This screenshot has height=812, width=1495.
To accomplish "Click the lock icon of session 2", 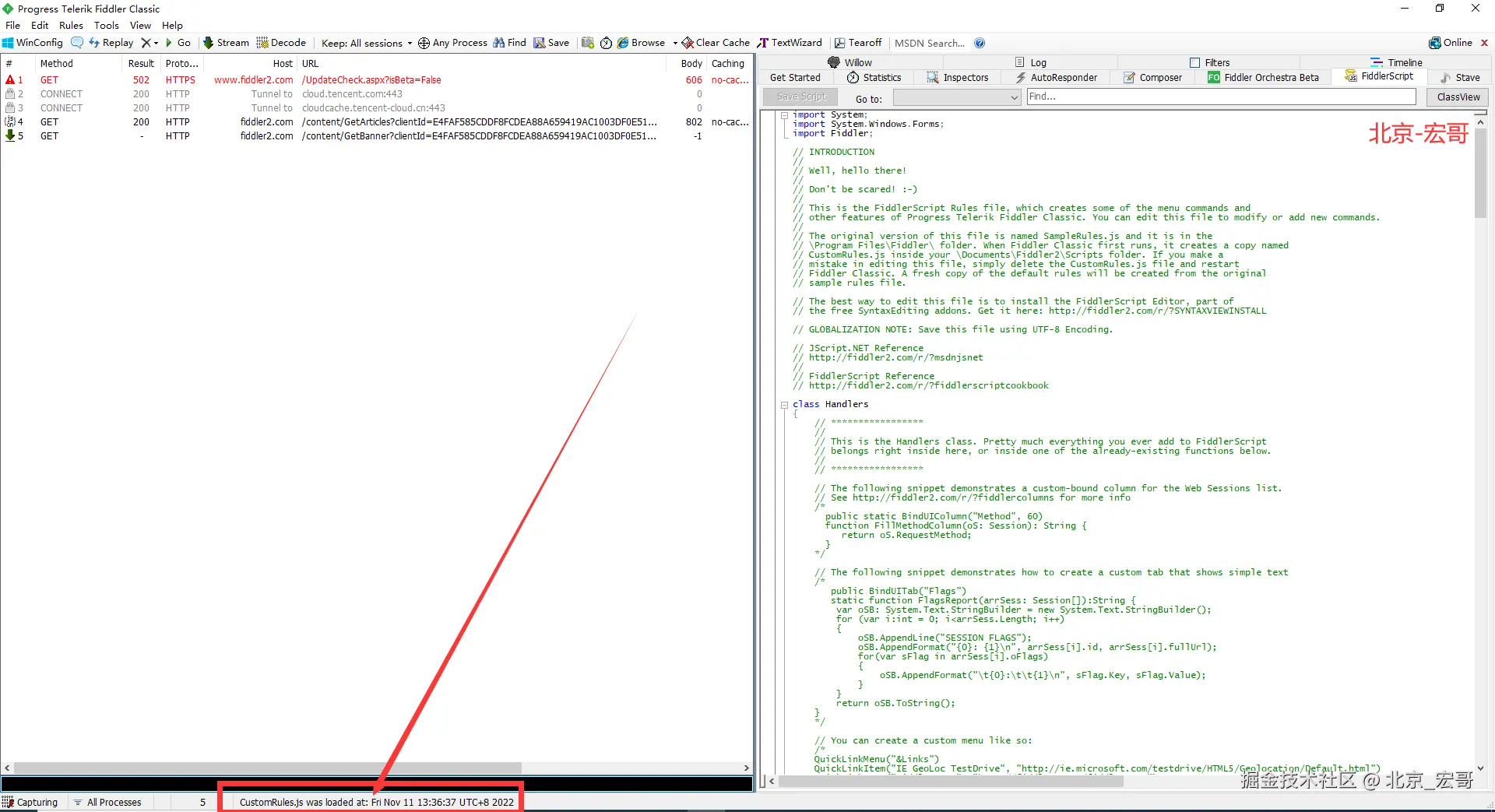I will tap(10, 93).
